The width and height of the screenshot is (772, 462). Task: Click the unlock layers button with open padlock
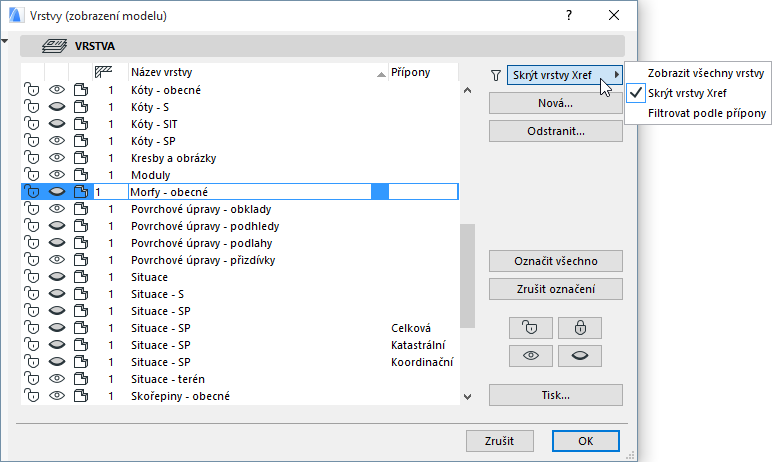coord(530,327)
